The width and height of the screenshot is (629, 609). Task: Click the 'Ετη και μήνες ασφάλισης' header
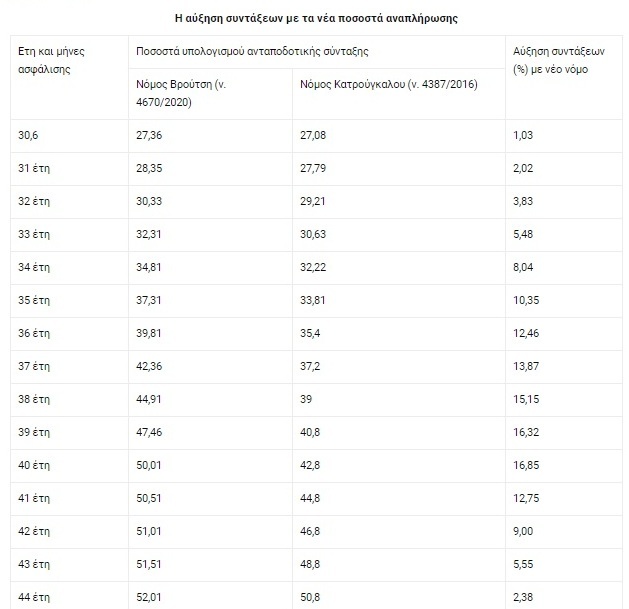point(52,59)
